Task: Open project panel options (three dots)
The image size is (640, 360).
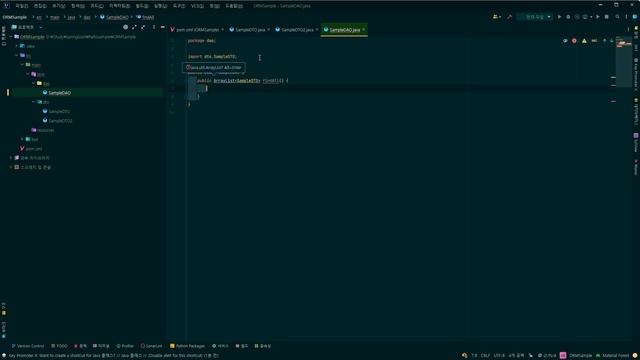Action: pyautogui.click(x=154, y=27)
